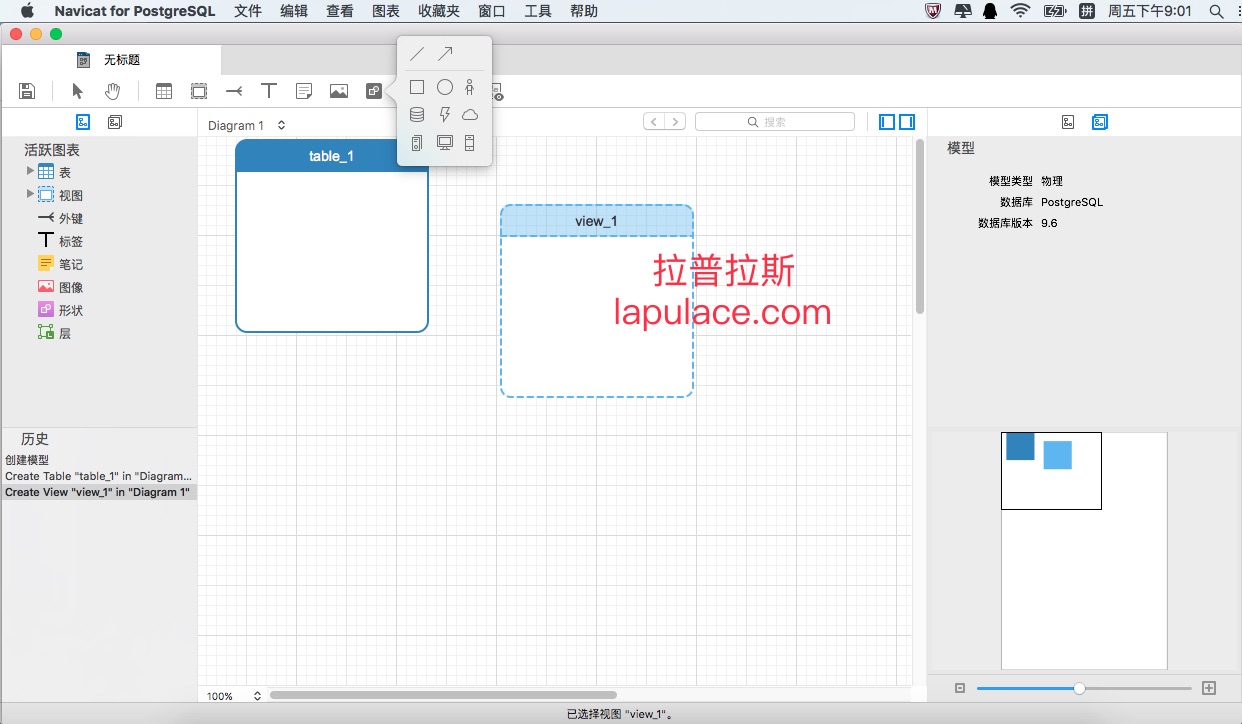Choose the server tower shape
The image size is (1242, 724).
pos(417,143)
